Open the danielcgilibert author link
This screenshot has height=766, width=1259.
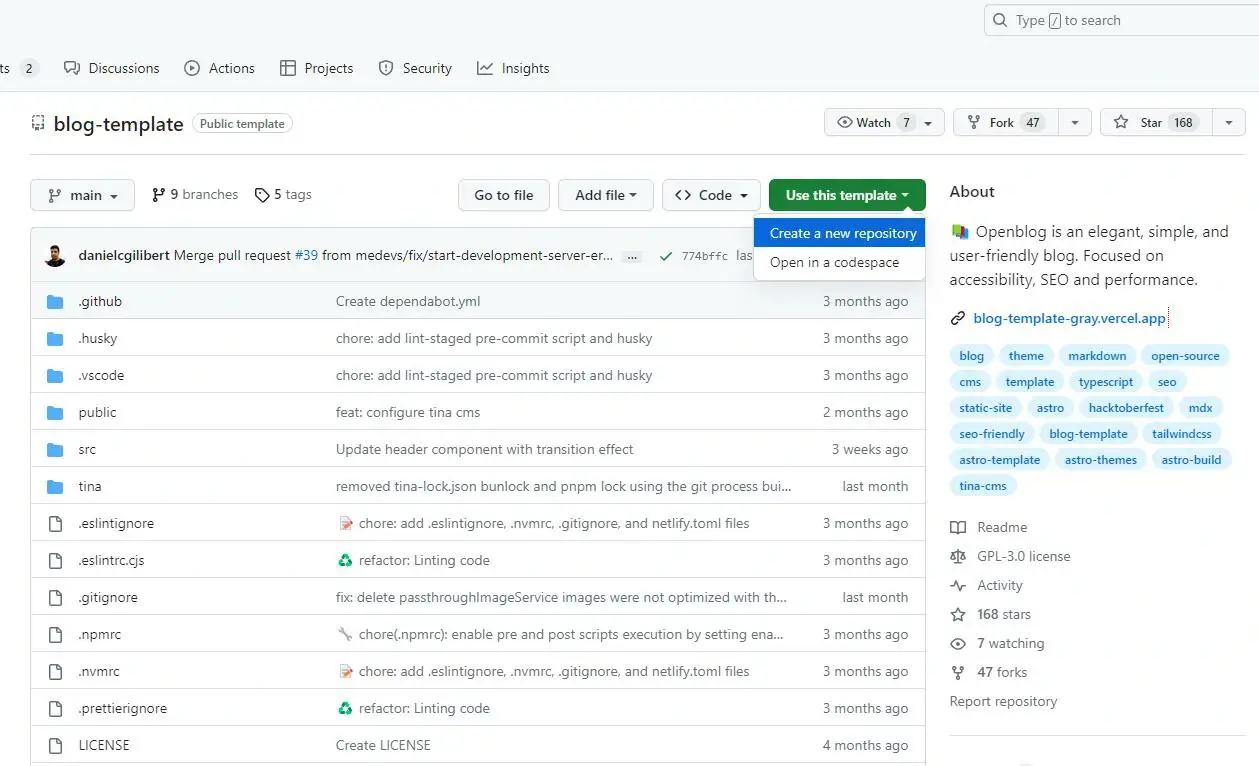coord(124,255)
